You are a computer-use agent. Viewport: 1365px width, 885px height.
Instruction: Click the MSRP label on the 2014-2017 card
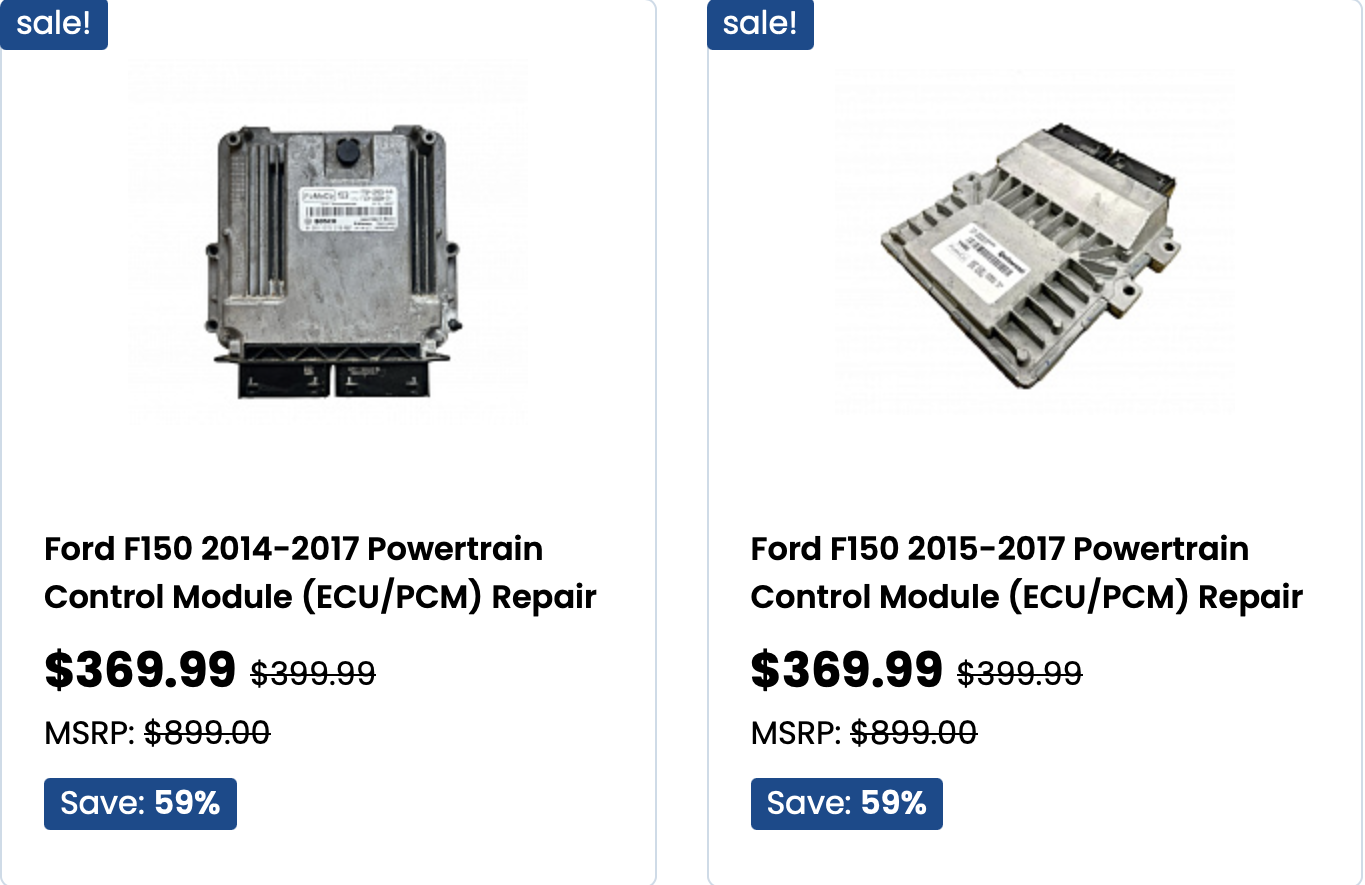coord(89,734)
